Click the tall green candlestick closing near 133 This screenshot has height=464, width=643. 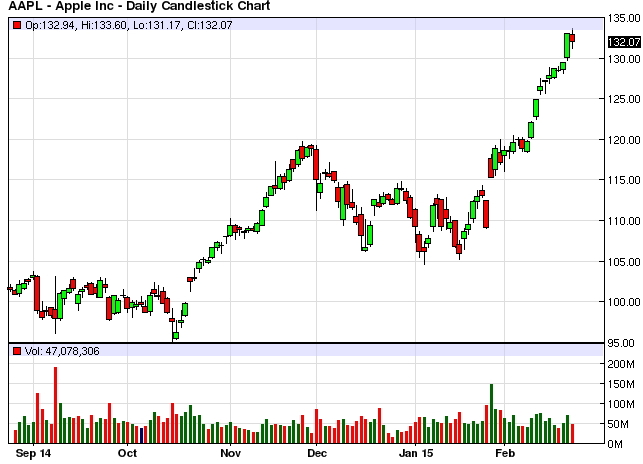567,46
